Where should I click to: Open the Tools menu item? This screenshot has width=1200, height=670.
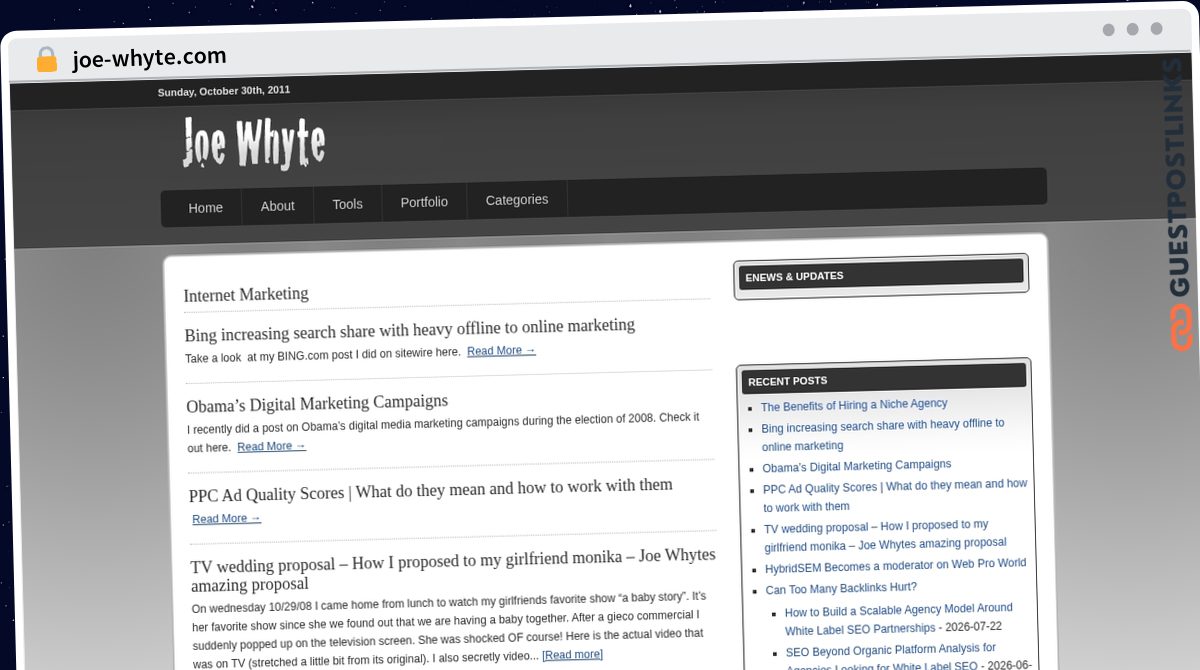(347, 204)
